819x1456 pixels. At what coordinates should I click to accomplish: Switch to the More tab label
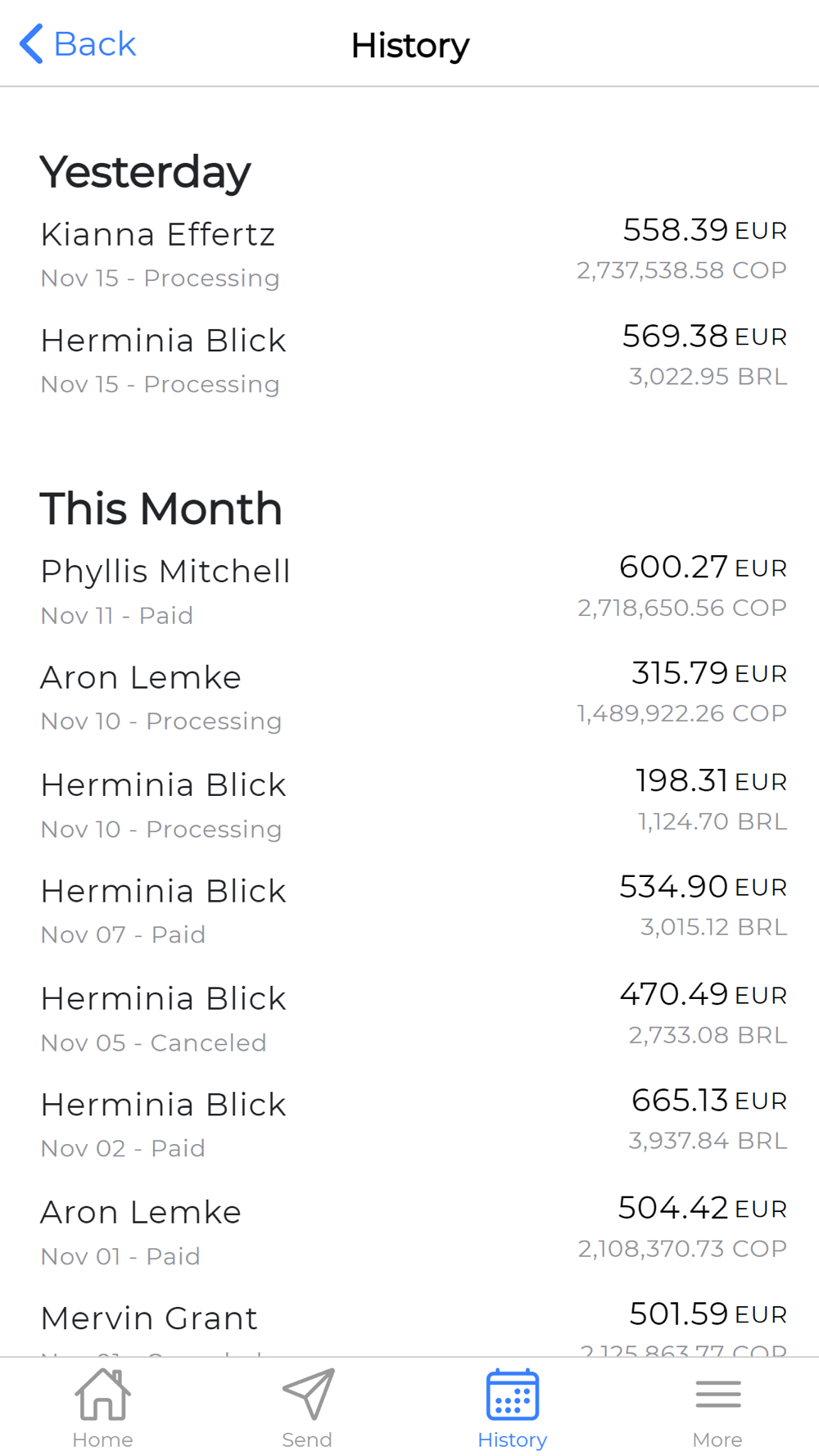(x=717, y=1440)
